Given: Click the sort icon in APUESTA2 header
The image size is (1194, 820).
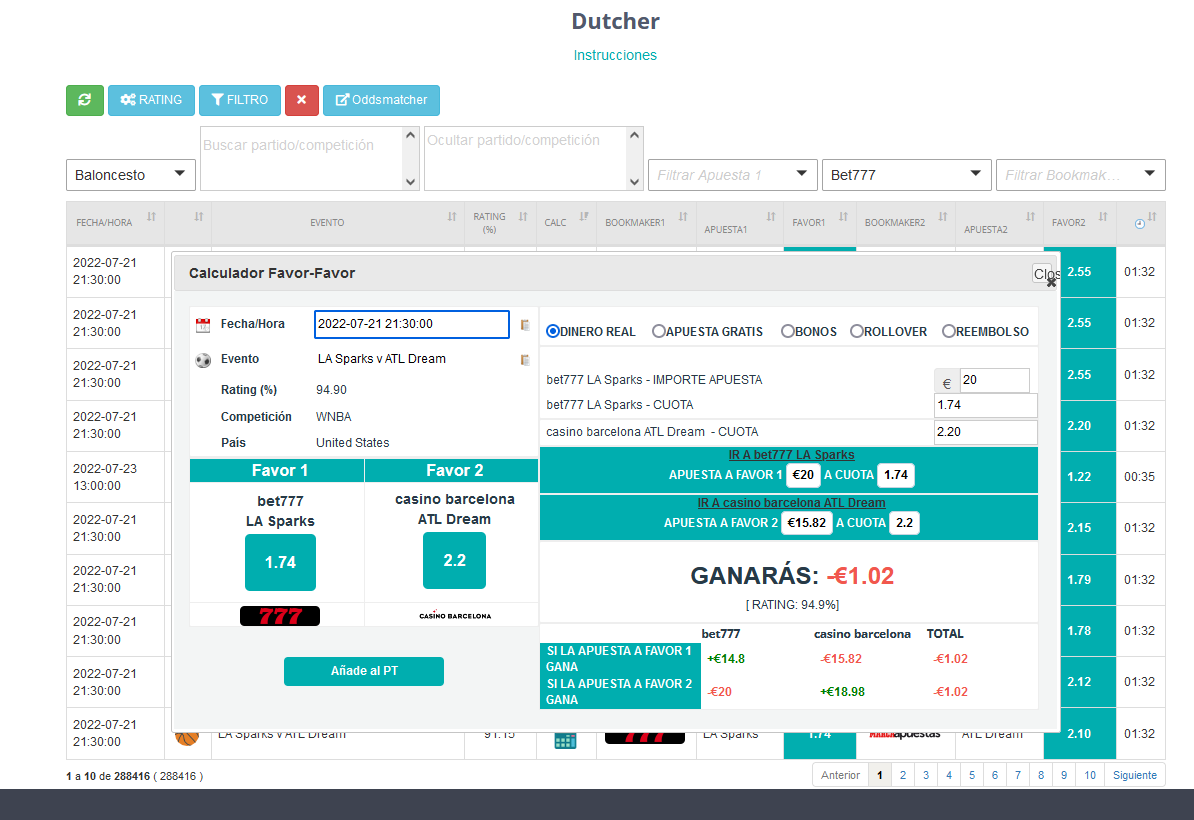Looking at the screenshot, I should (1030, 217).
